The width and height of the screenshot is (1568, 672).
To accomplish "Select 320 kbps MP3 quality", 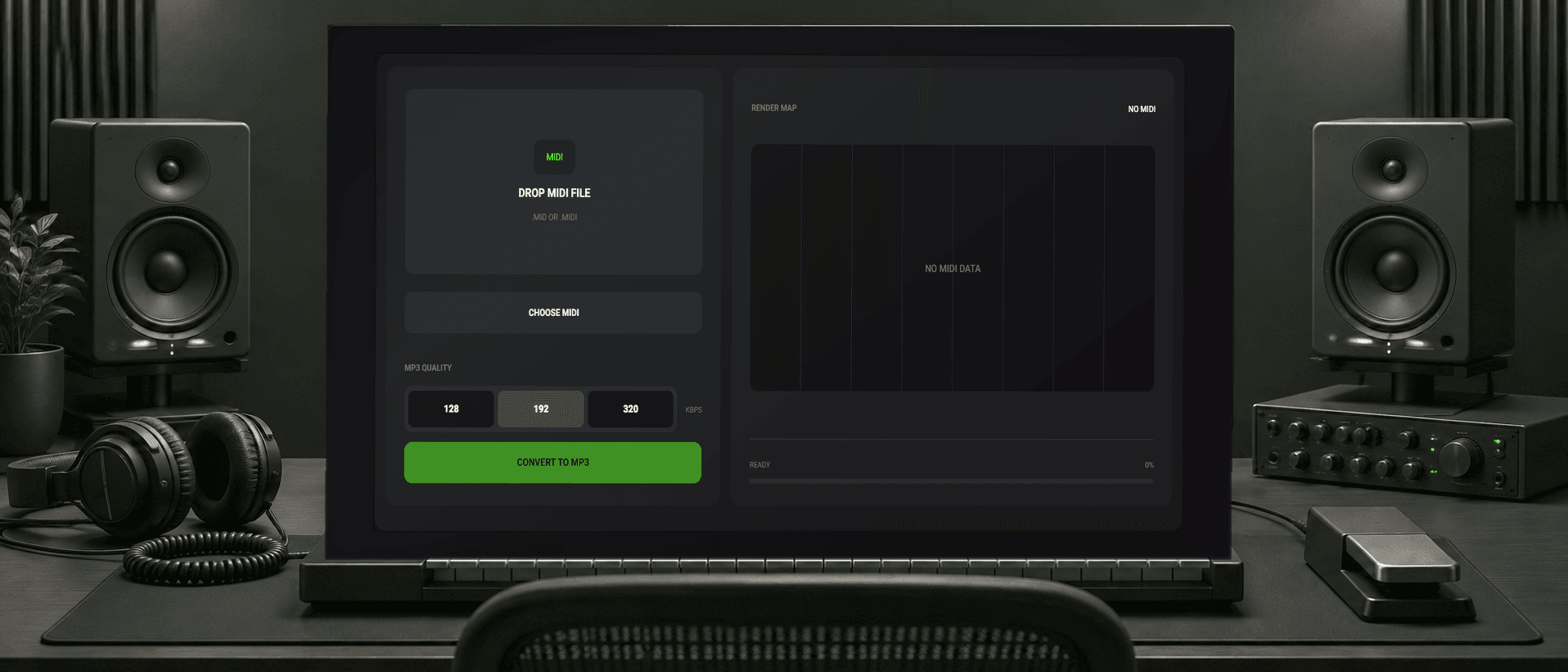I will click(x=630, y=408).
